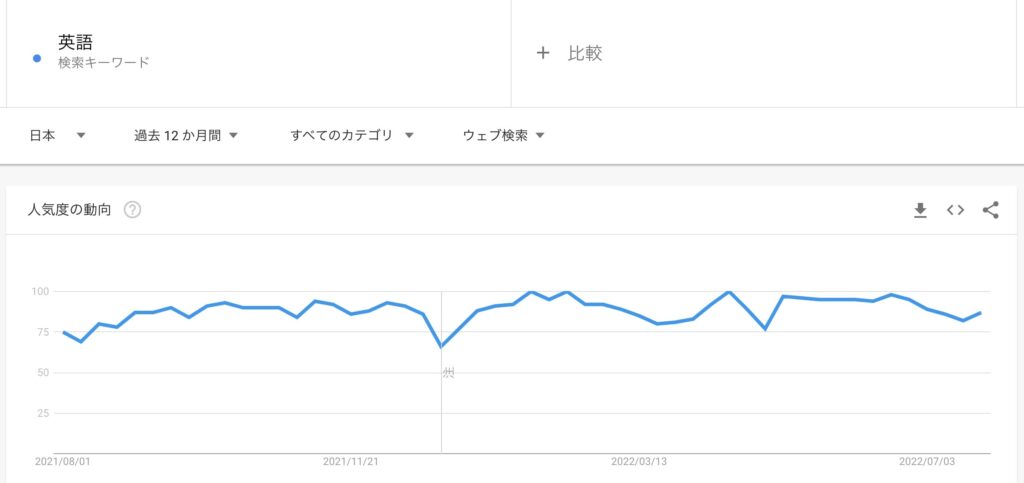1024x483 pixels.
Task: Click the 2022/07/03 axis date label
Action: click(x=927, y=461)
